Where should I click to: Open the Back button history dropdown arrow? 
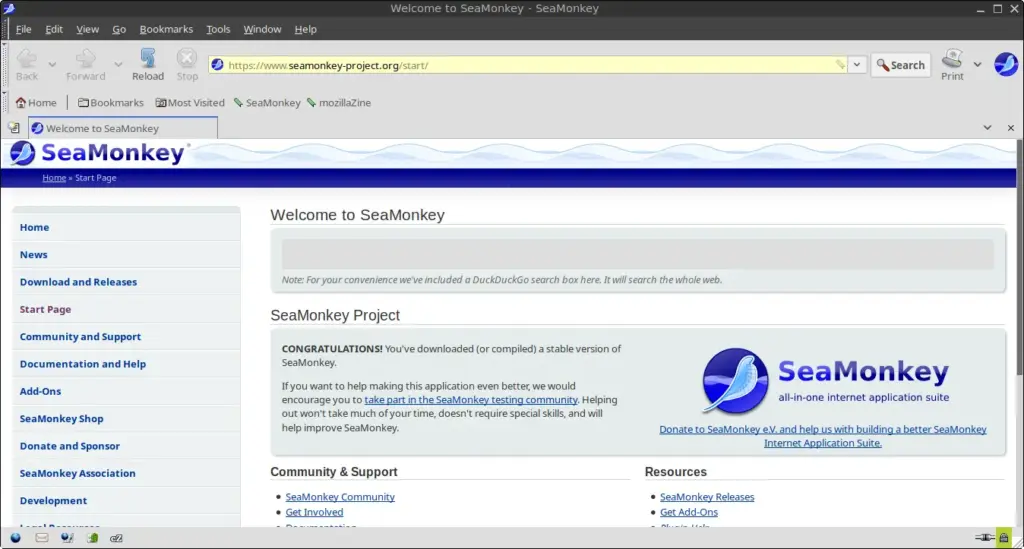(52, 65)
